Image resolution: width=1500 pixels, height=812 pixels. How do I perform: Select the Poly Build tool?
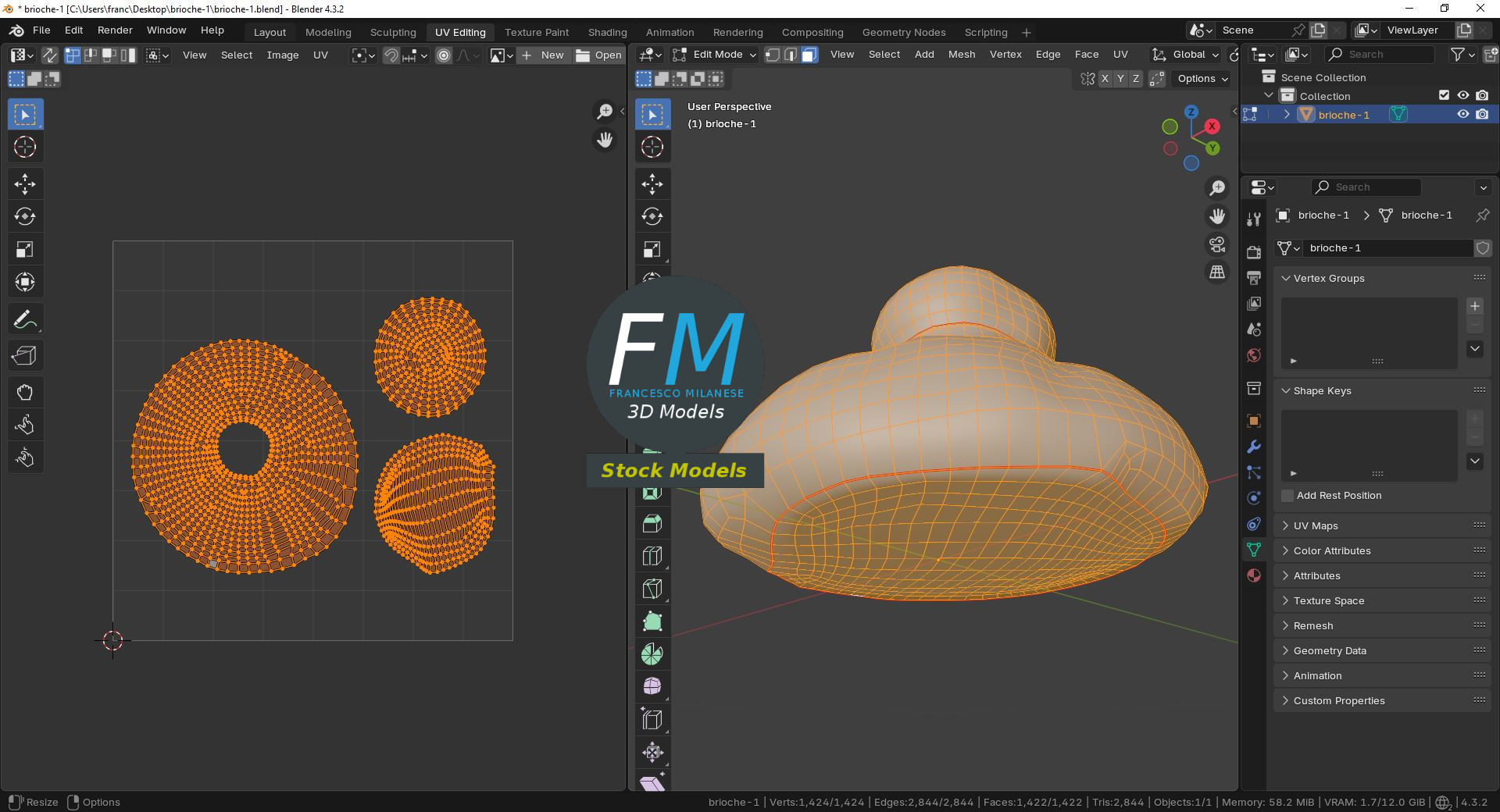click(652, 621)
